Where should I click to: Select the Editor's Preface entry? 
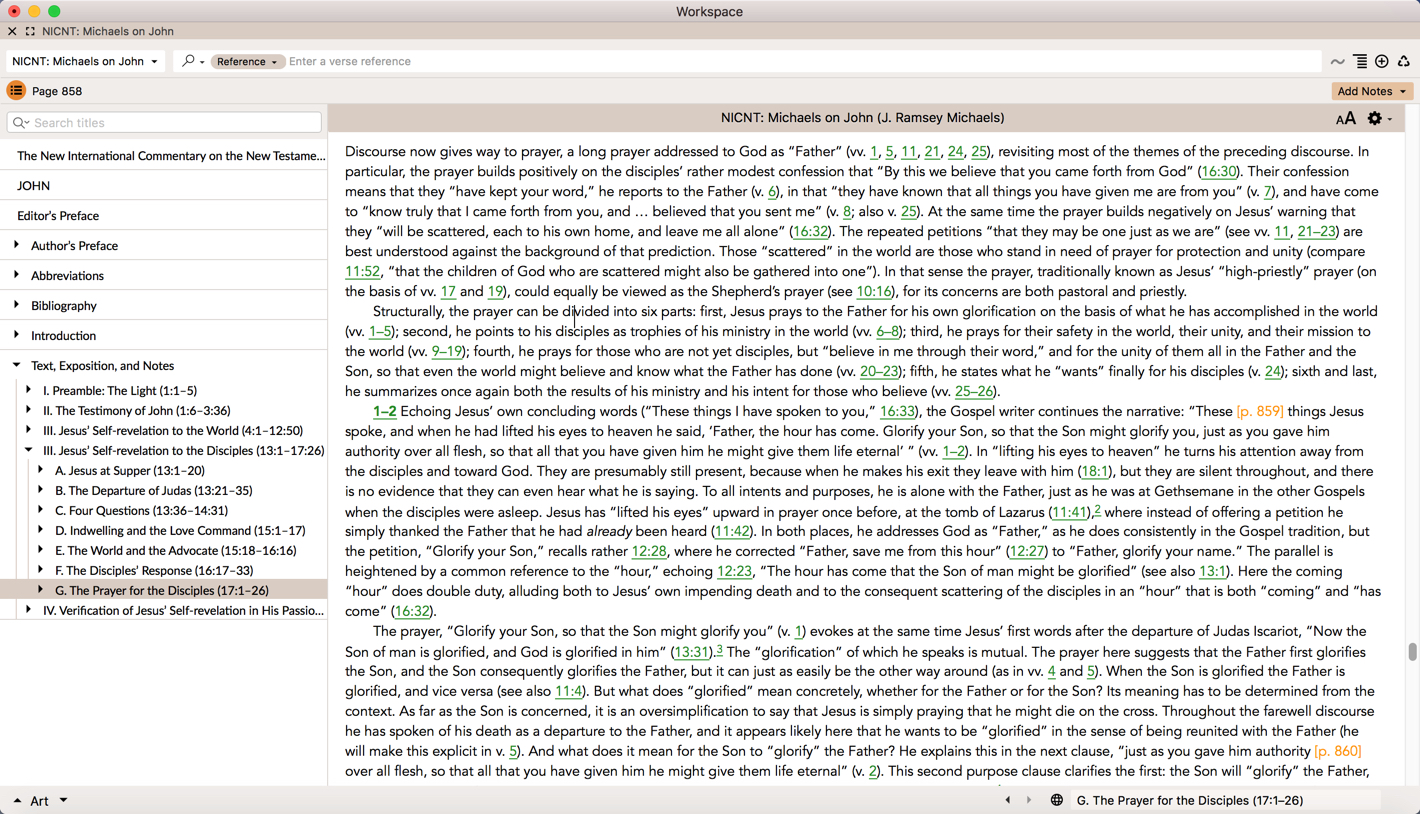click(58, 215)
